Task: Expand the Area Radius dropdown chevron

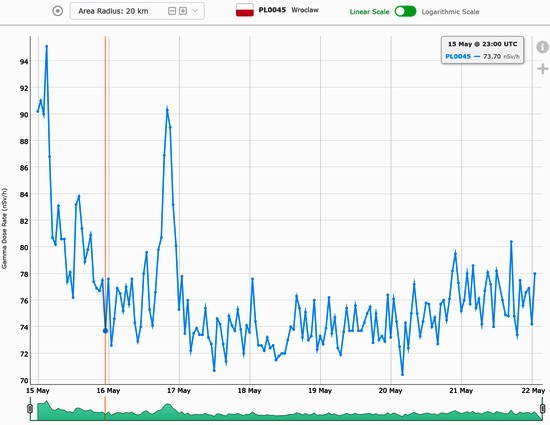Action: (195, 11)
